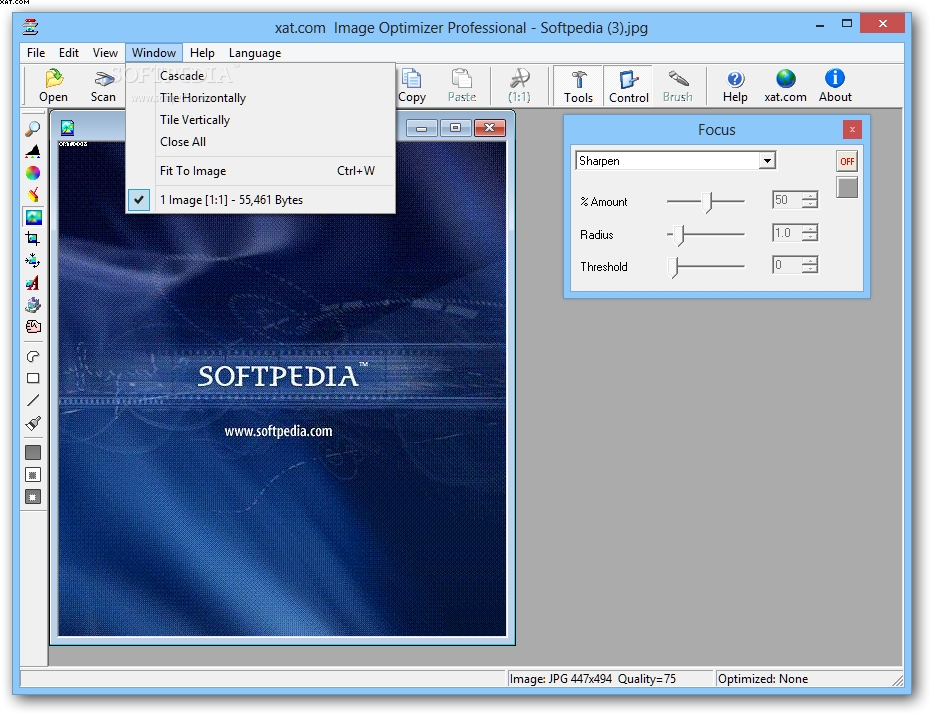Open the File menu
This screenshot has height=715, width=932.
coord(36,53)
